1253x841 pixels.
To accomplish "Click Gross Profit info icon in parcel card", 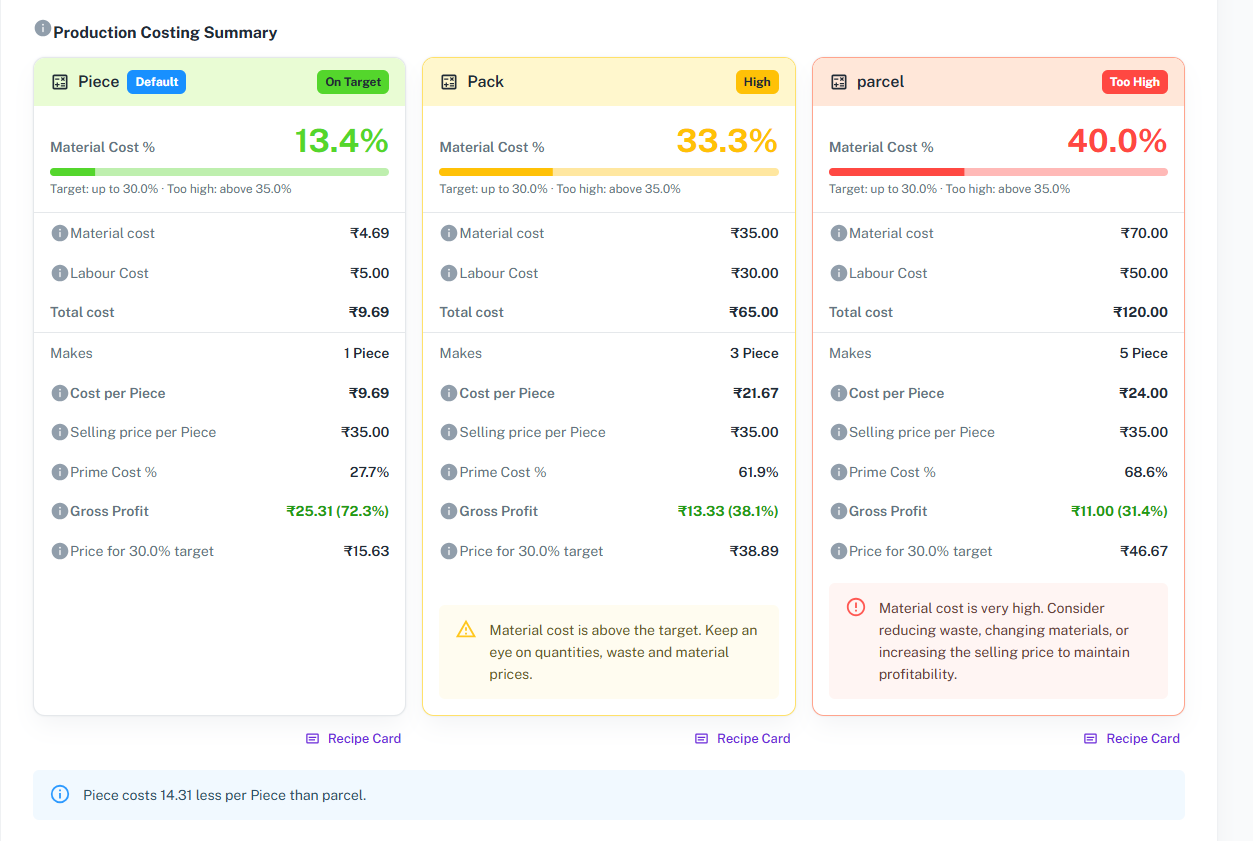I will pyautogui.click(x=838, y=511).
